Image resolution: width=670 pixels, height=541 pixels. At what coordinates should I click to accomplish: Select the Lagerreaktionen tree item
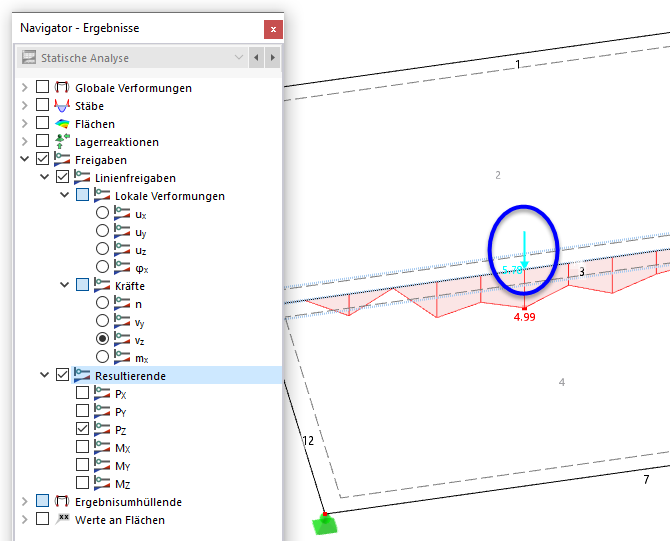117,142
